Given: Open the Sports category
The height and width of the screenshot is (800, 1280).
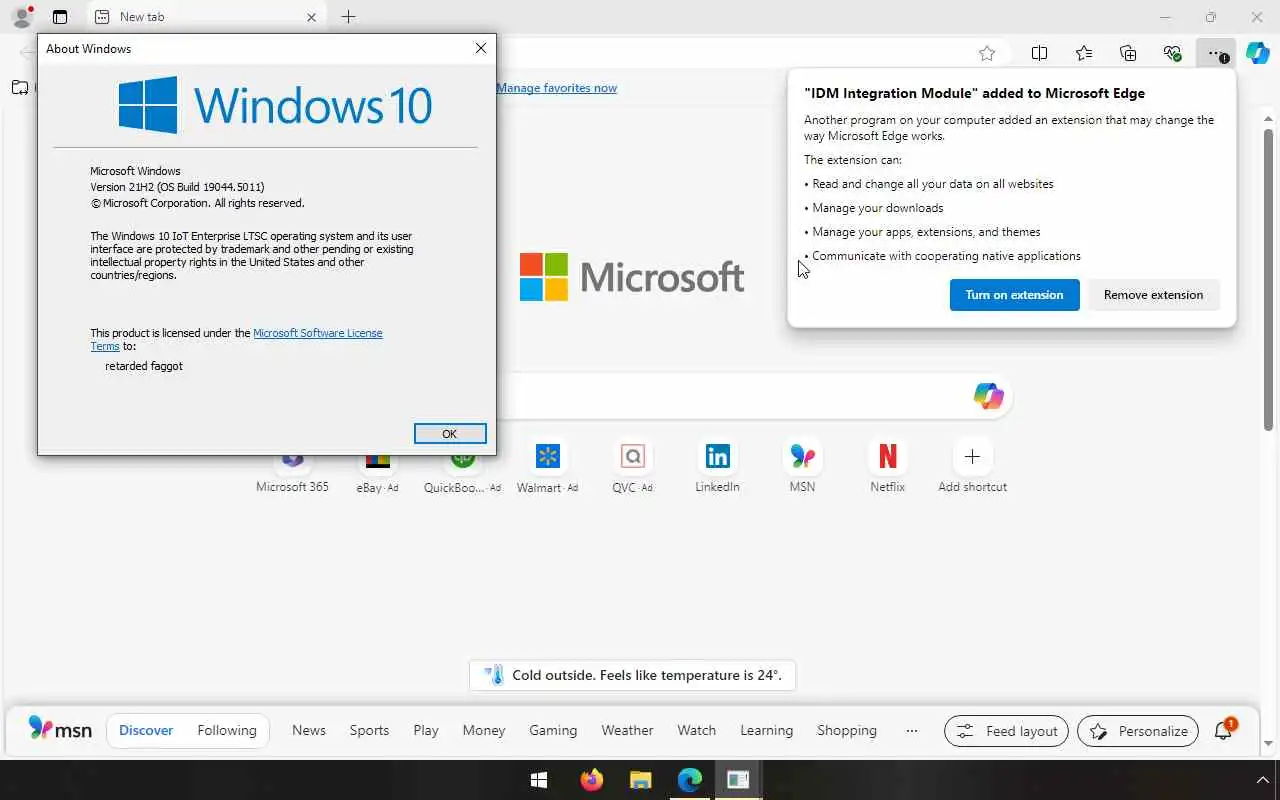Looking at the screenshot, I should pos(369,730).
